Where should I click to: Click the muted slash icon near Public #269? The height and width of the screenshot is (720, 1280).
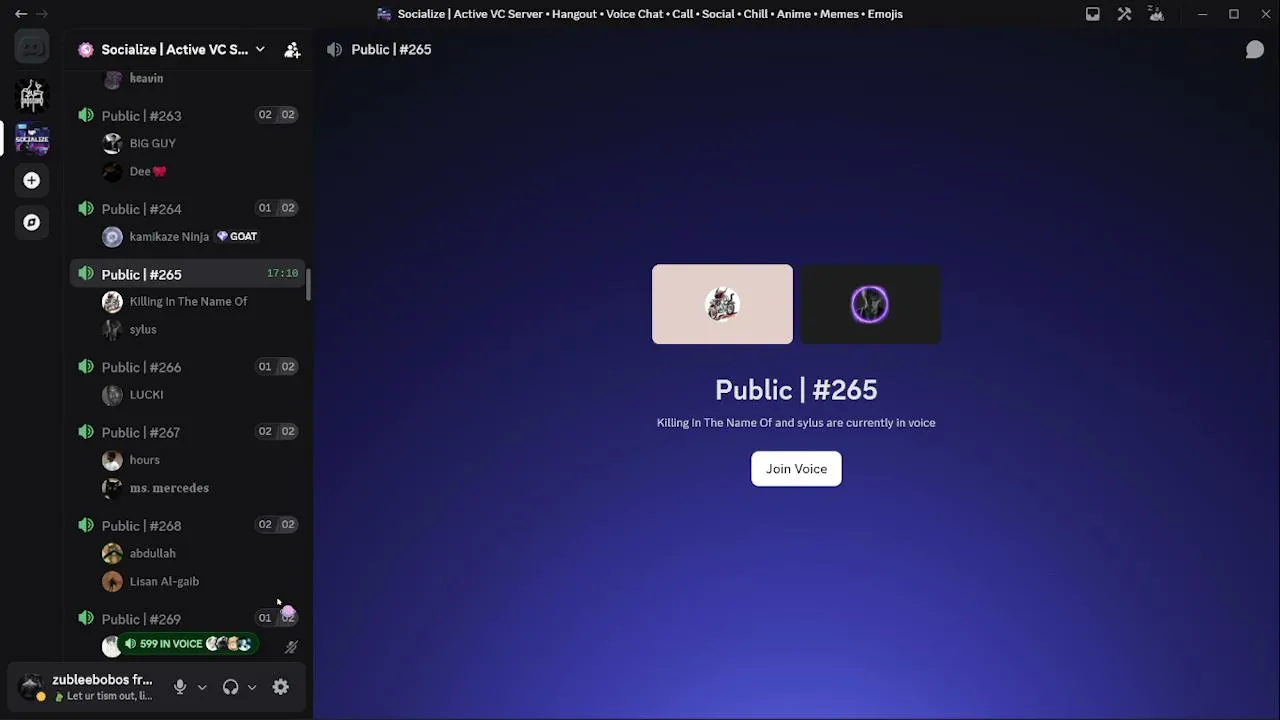[291, 647]
